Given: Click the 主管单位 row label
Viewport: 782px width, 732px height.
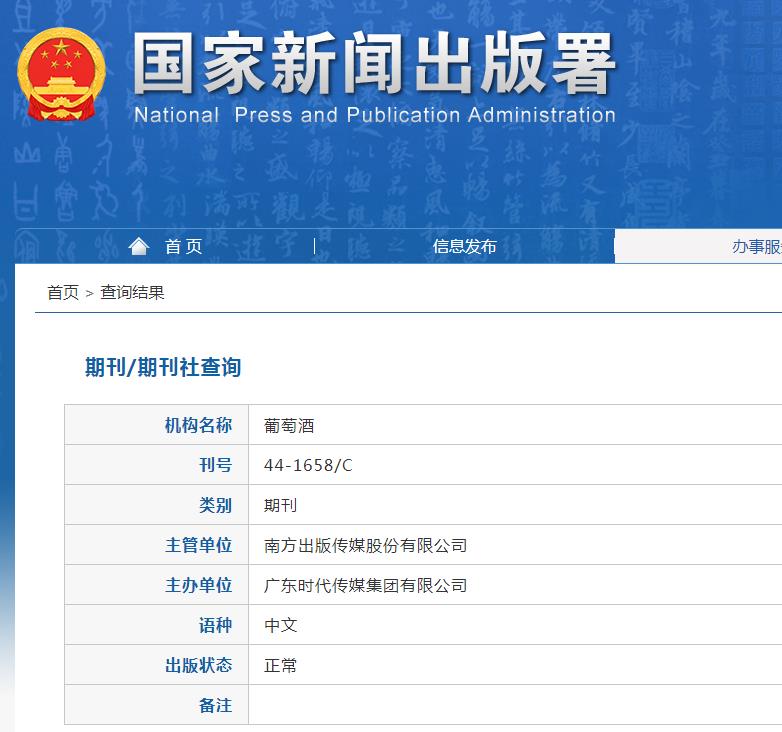Looking at the screenshot, I should pyautogui.click(x=198, y=546).
